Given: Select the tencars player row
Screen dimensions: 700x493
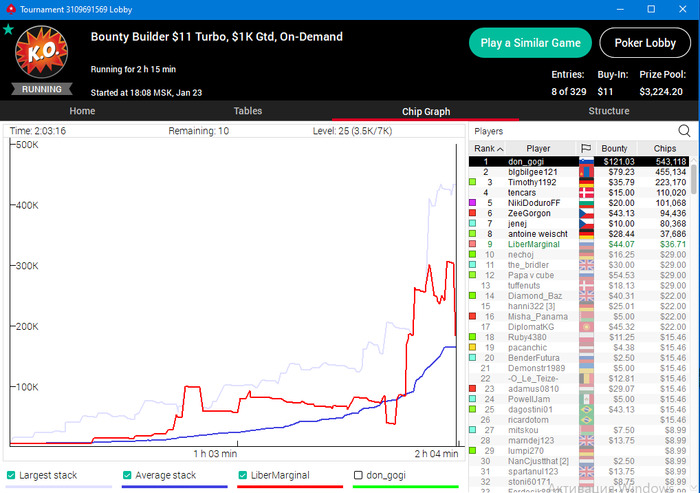Looking at the screenshot, I should [x=579, y=192].
